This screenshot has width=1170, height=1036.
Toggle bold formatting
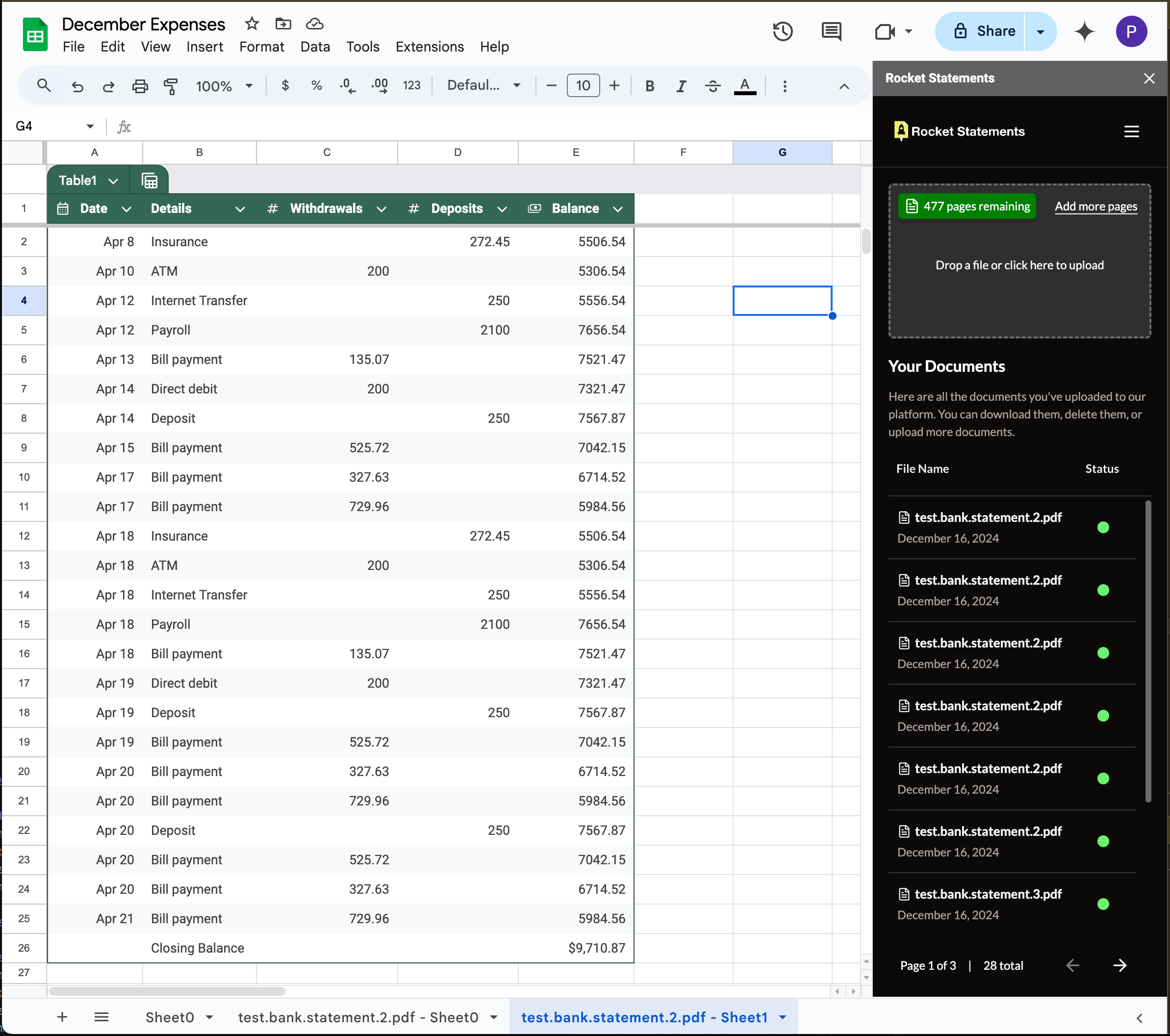point(650,86)
